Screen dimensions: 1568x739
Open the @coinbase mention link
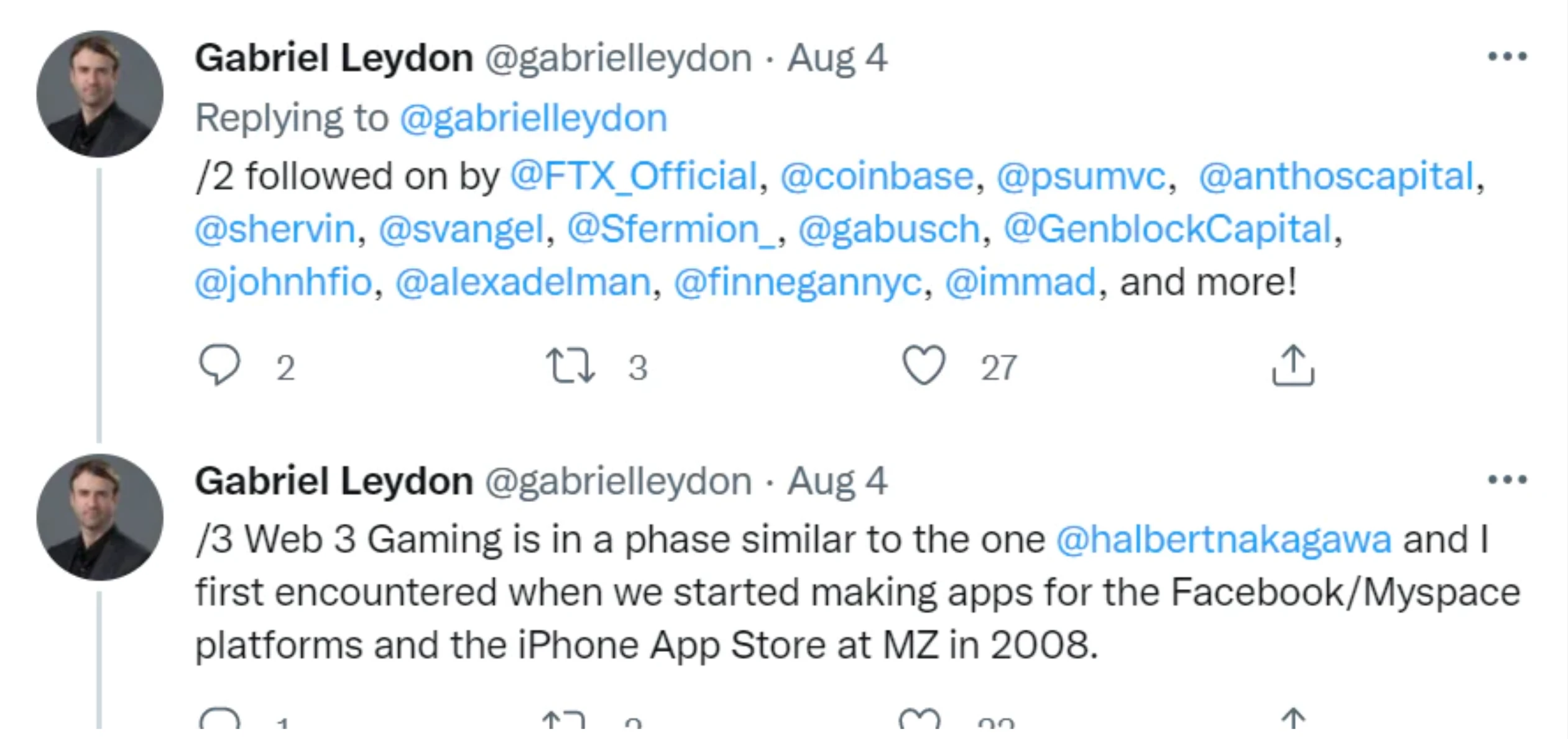tap(877, 176)
